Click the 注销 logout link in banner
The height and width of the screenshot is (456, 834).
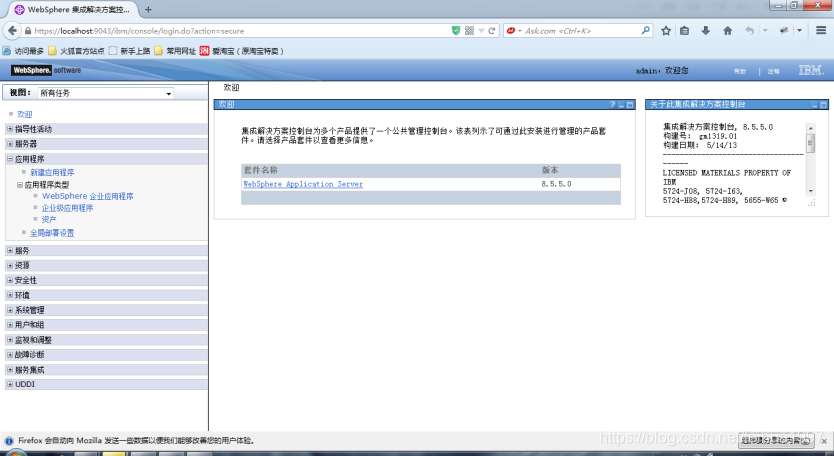(x=773, y=71)
